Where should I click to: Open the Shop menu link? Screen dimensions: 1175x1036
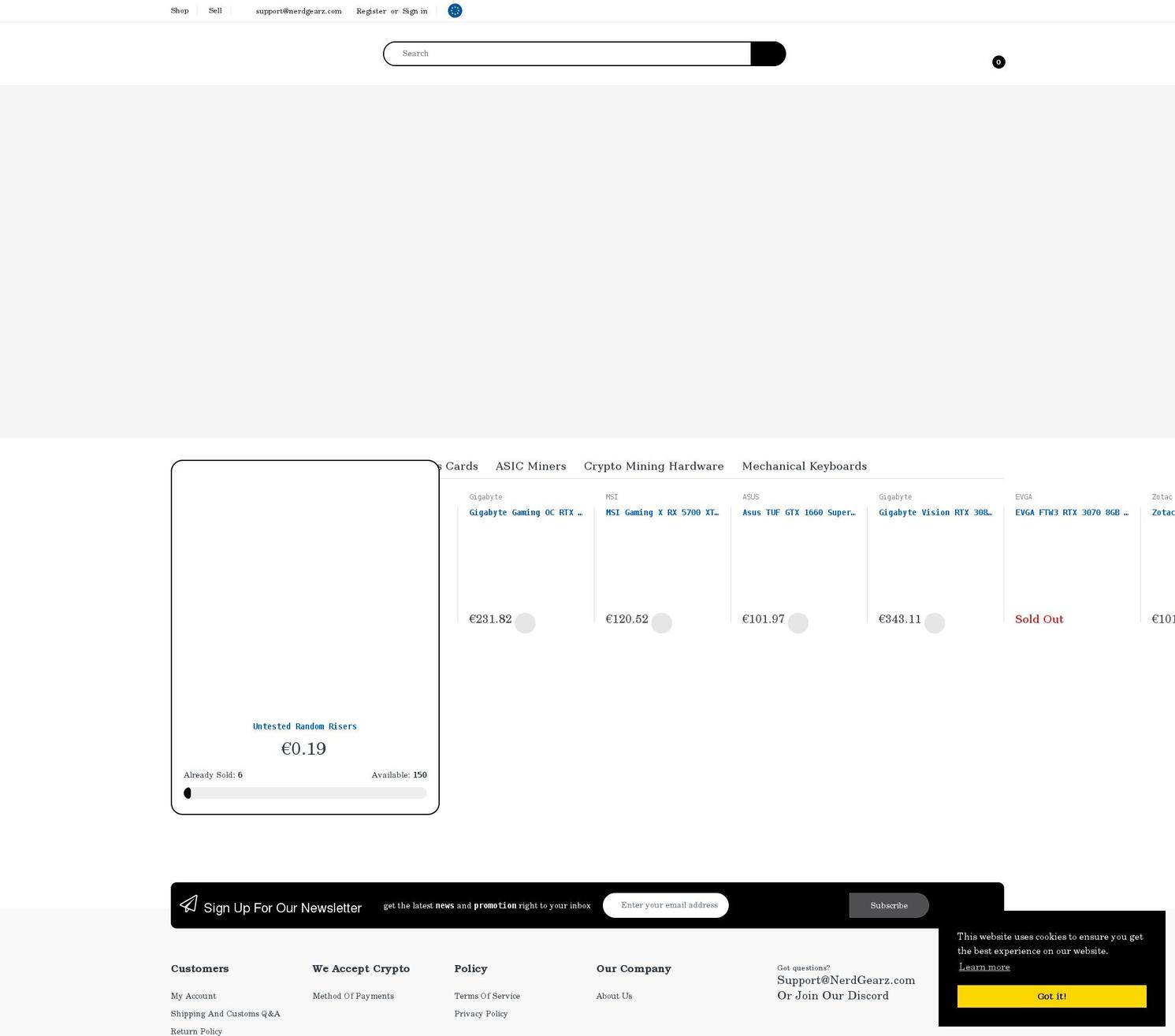tap(180, 10)
